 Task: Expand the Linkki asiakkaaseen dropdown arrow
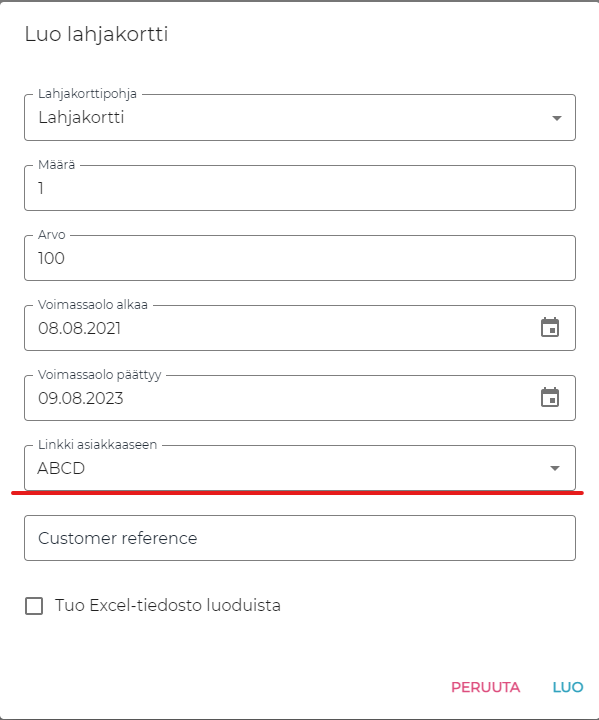point(555,468)
